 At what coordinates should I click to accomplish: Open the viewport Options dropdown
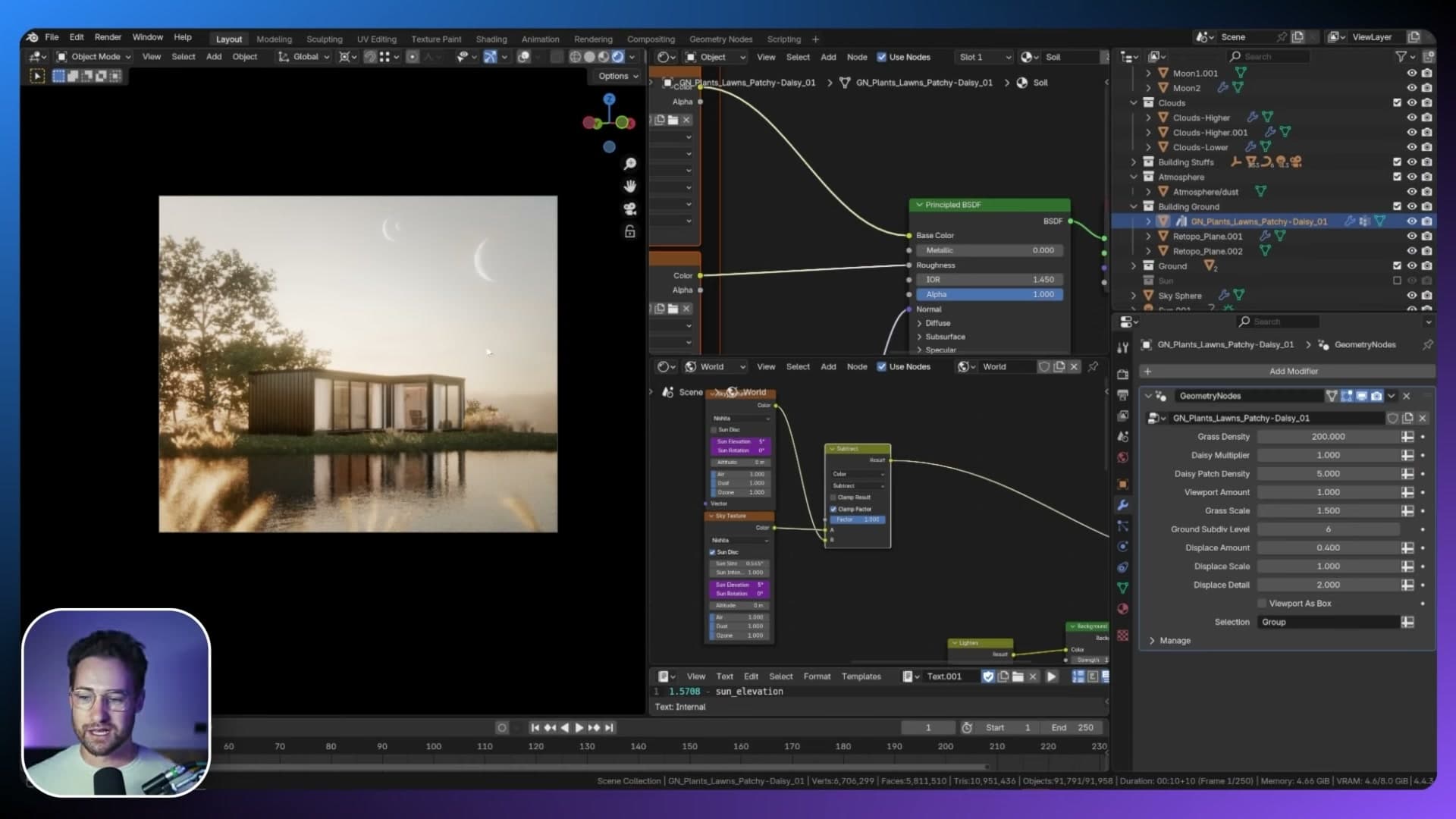(618, 76)
